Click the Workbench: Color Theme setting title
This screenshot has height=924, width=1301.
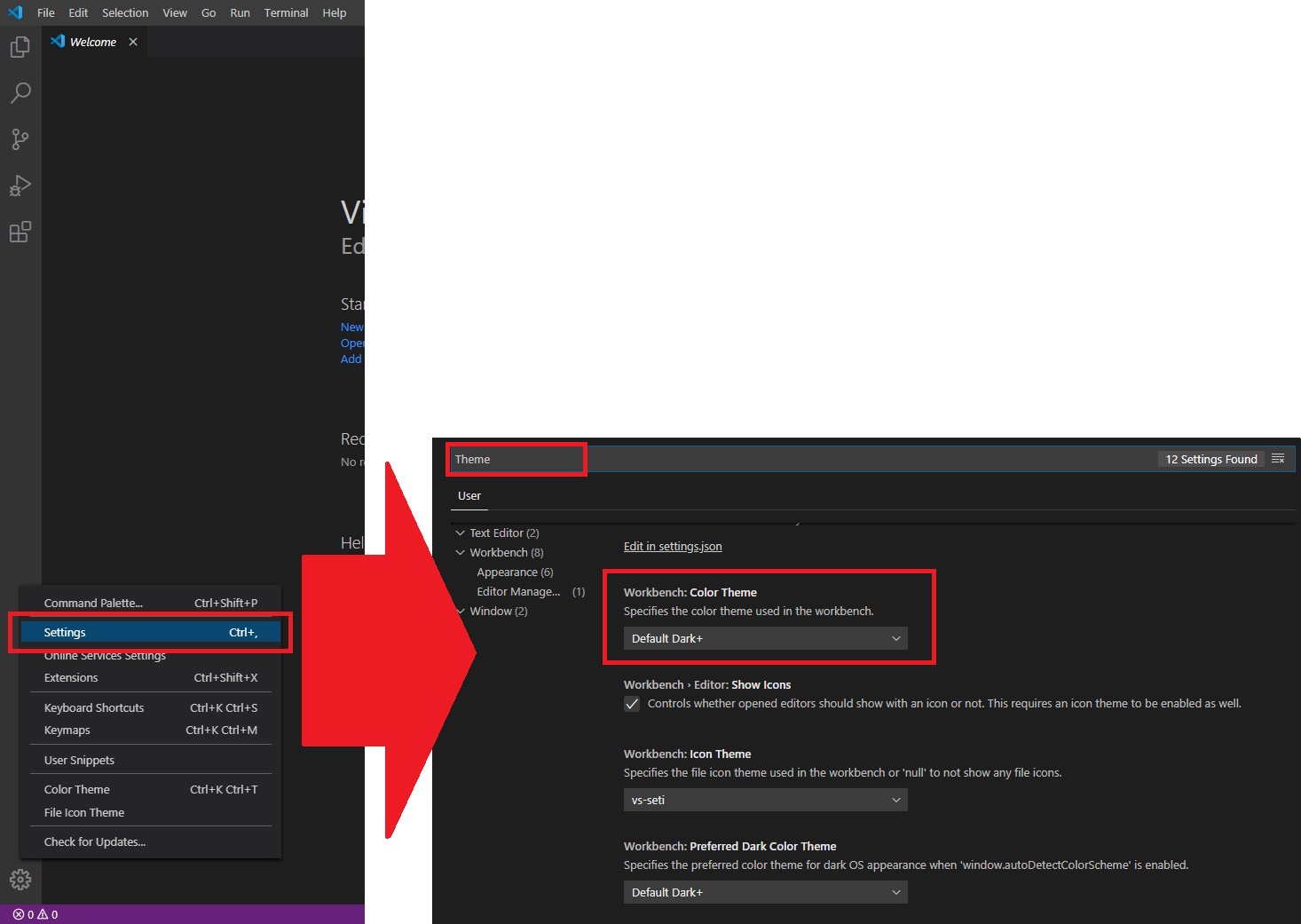690,593
